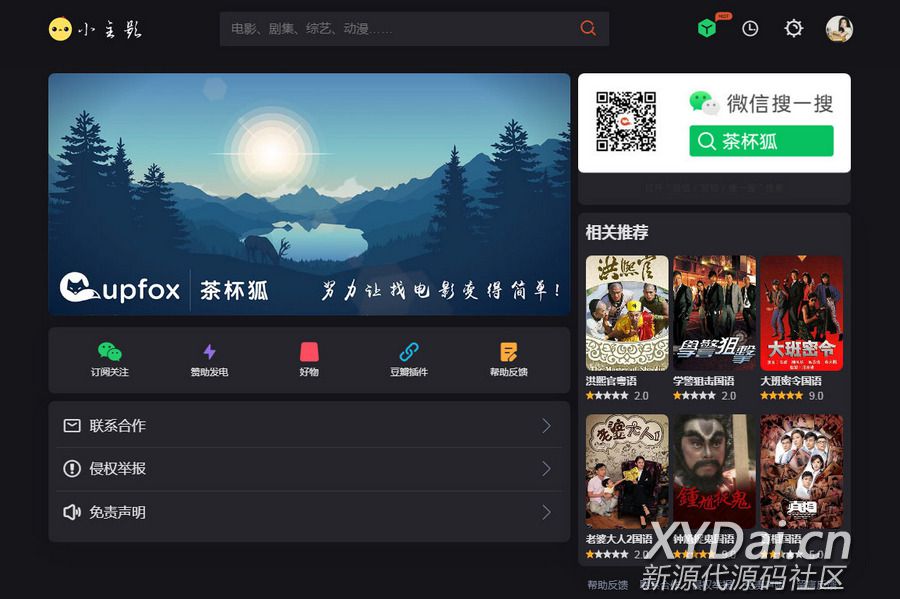900x599 pixels.
Task: Click the 帮助反馈 note icon
Action: point(509,352)
